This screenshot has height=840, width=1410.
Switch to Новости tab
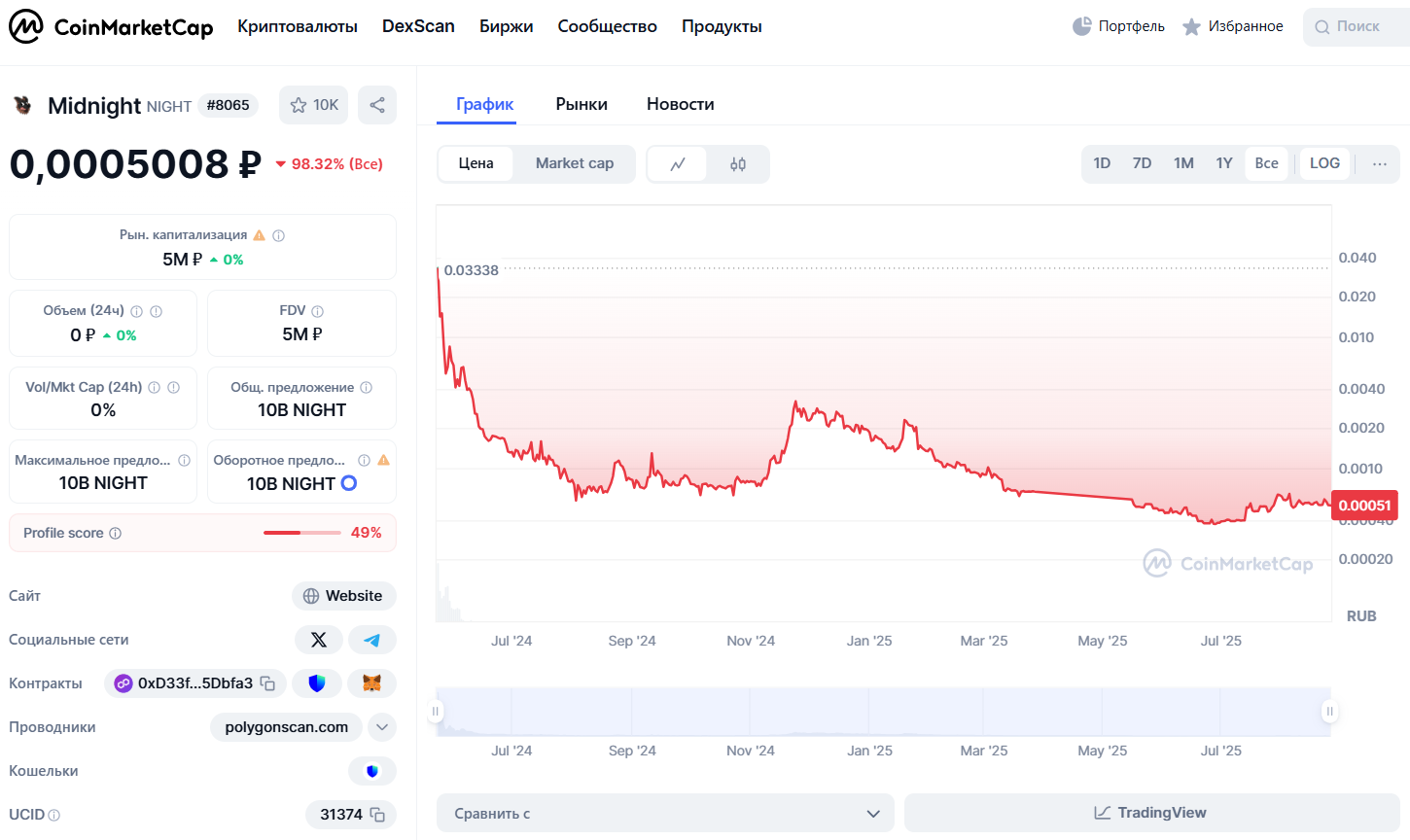pyautogui.click(x=681, y=104)
